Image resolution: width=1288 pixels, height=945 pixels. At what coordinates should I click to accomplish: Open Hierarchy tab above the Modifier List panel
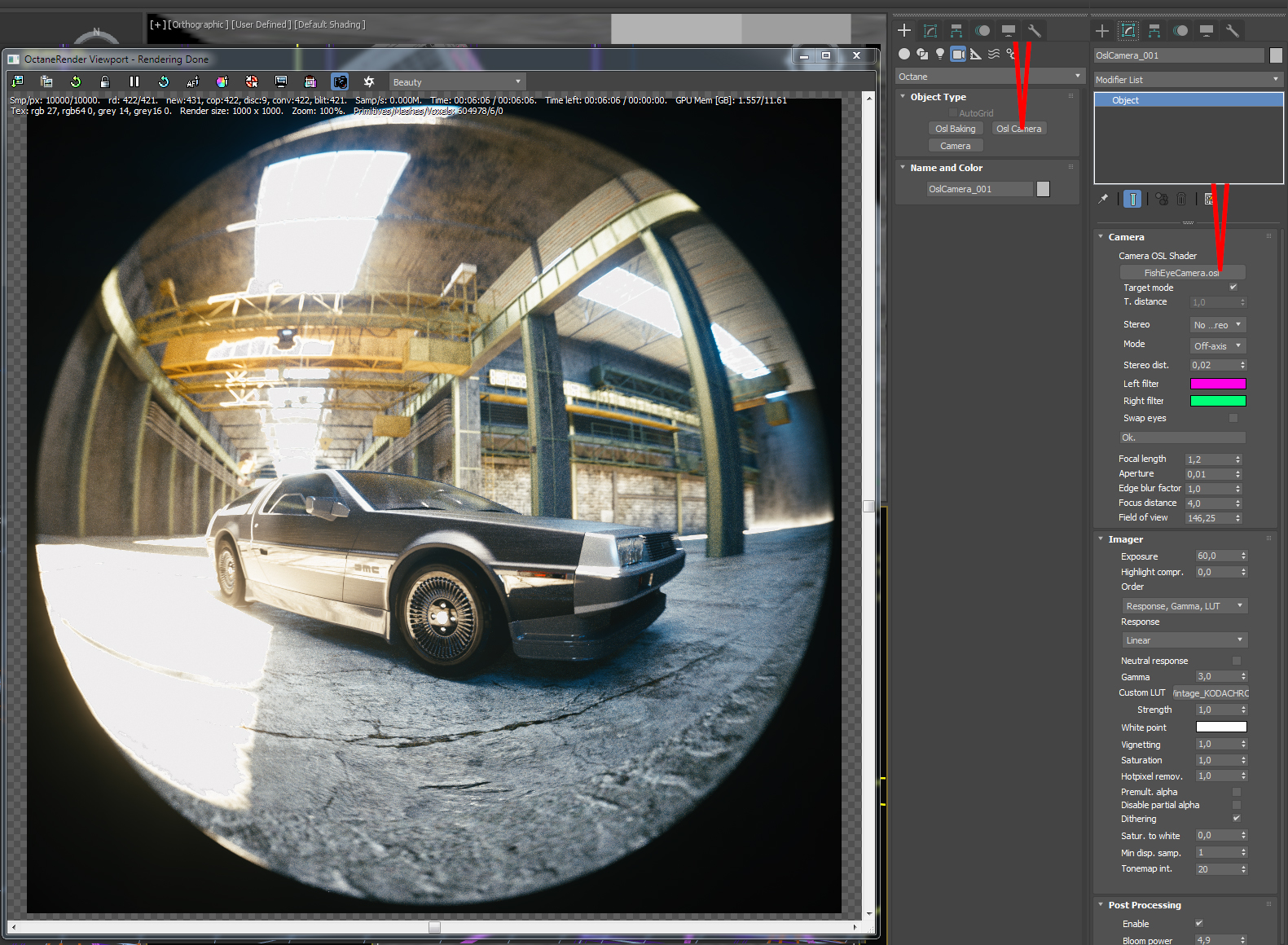point(1154,31)
